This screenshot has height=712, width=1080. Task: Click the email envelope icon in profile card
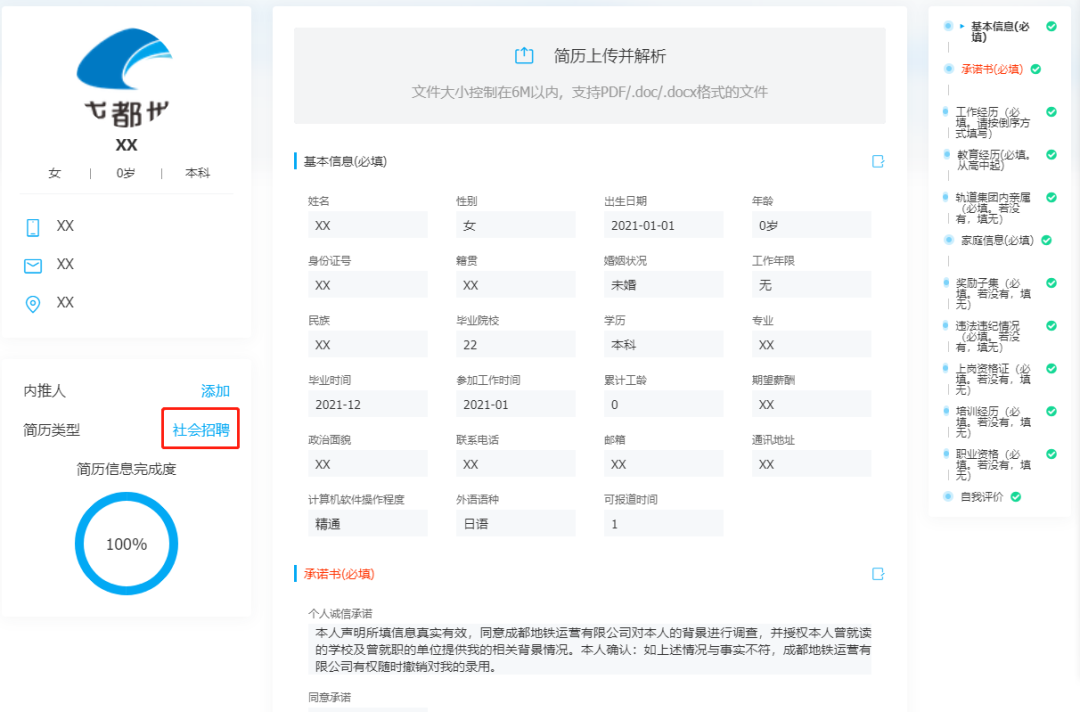coord(32,264)
